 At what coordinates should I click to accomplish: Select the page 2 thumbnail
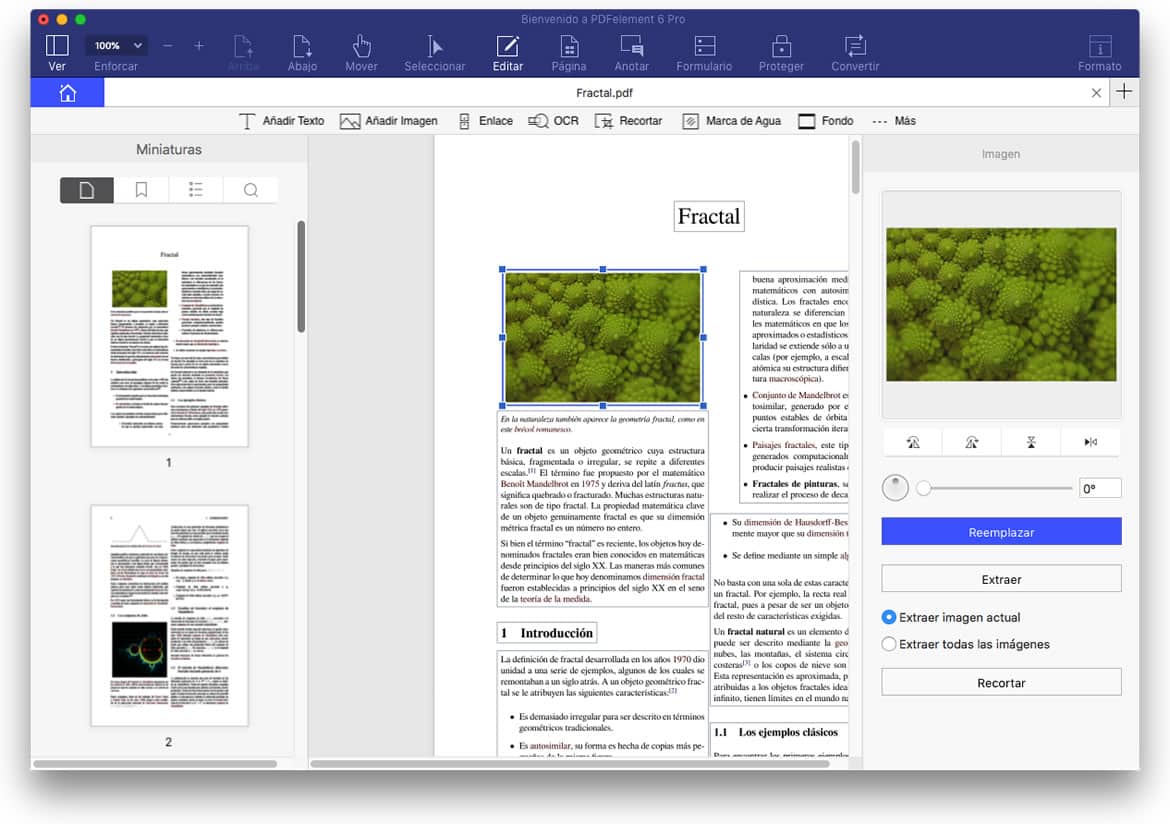click(x=169, y=615)
